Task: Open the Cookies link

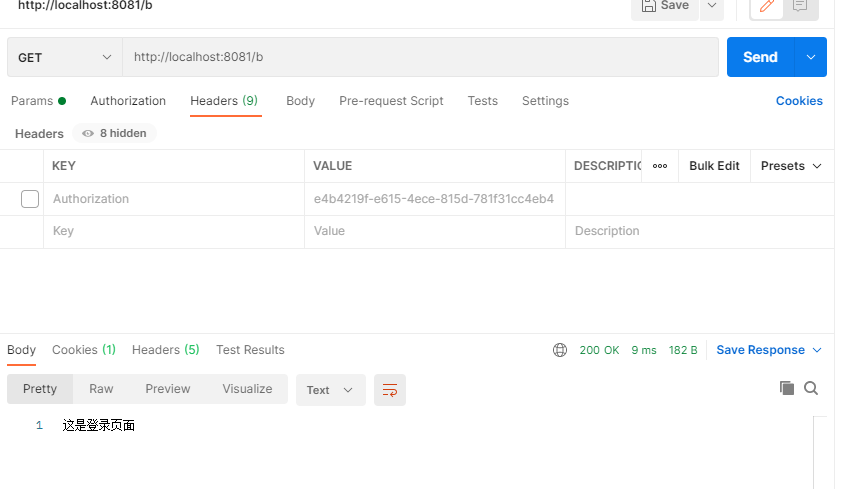Action: 799,101
